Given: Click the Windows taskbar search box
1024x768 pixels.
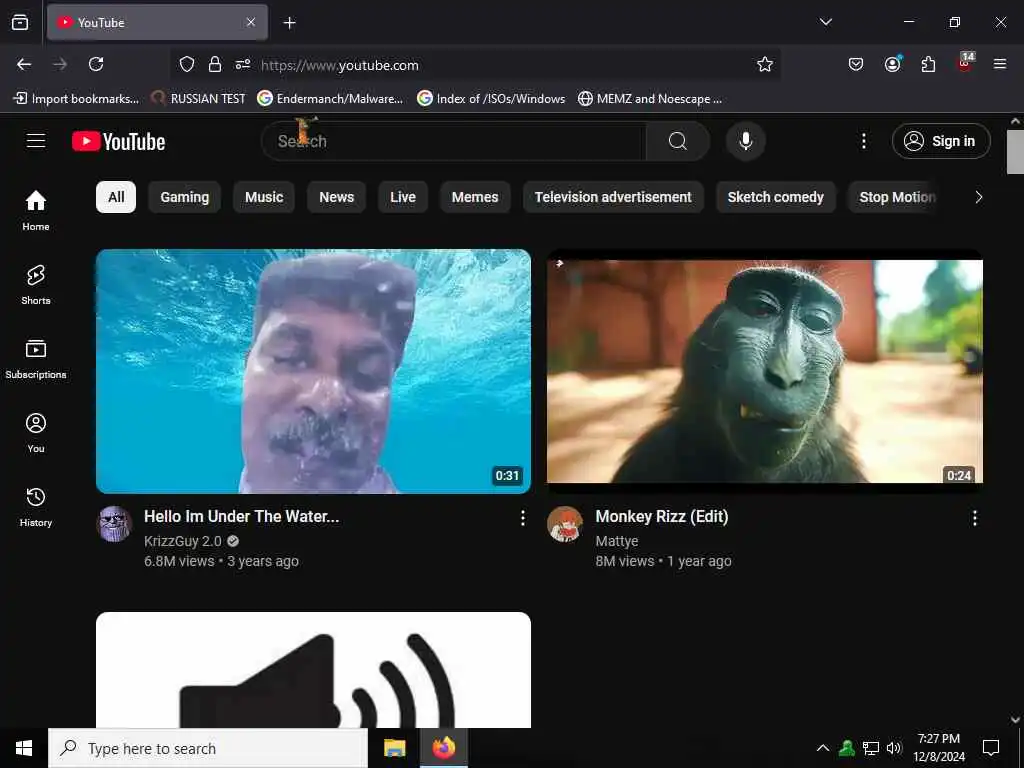Looking at the screenshot, I should [208, 748].
